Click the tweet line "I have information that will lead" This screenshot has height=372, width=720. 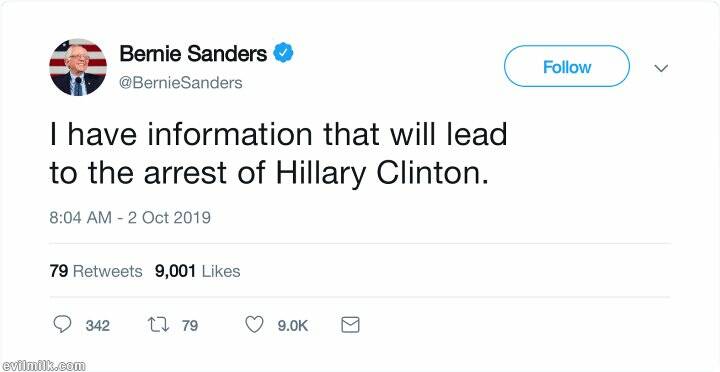pos(278,135)
